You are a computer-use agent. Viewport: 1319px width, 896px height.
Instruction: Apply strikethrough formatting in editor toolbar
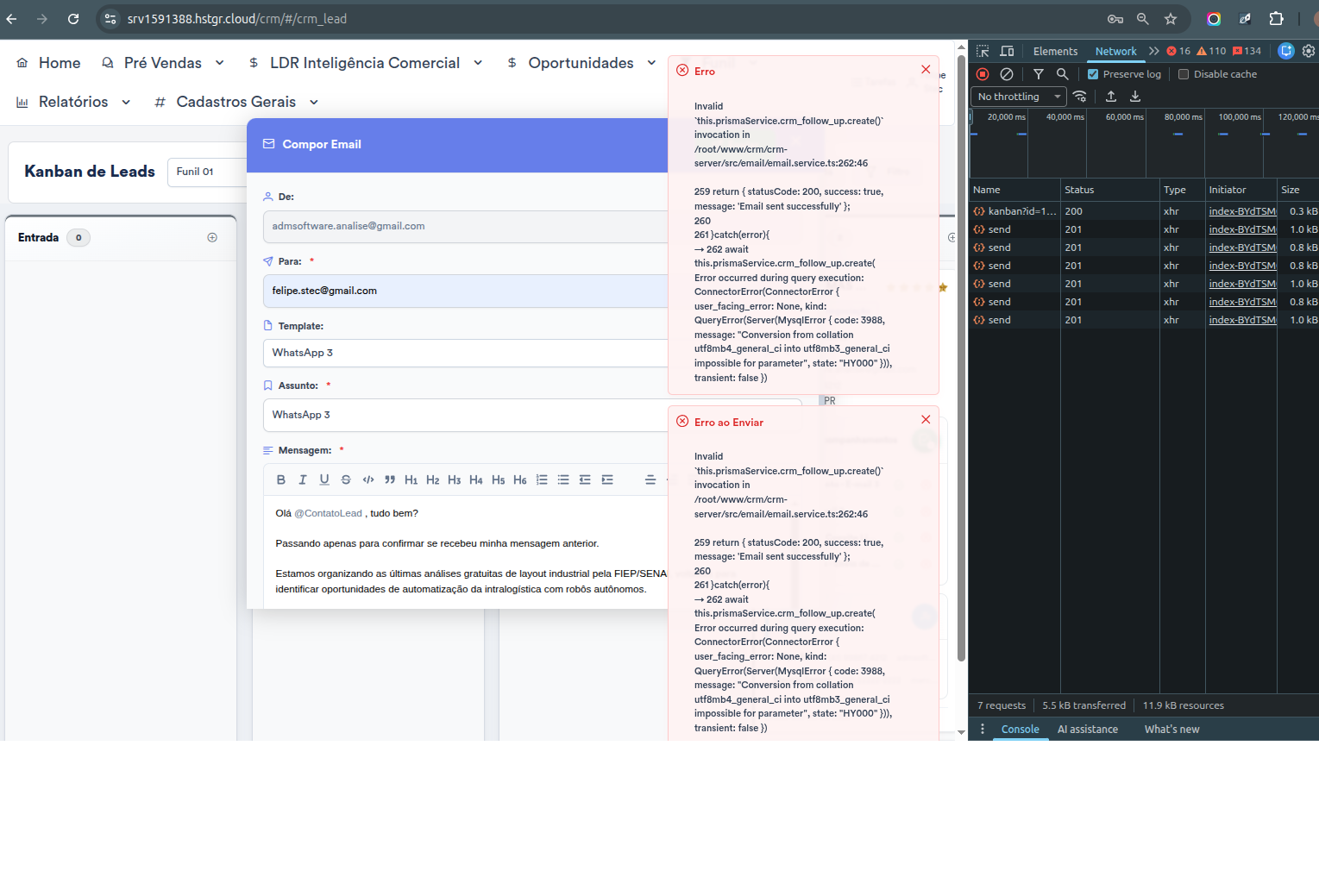(x=346, y=479)
